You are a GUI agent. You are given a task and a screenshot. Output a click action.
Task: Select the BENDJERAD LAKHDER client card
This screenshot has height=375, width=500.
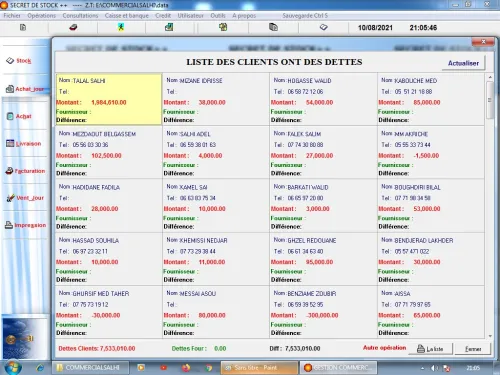431,259
